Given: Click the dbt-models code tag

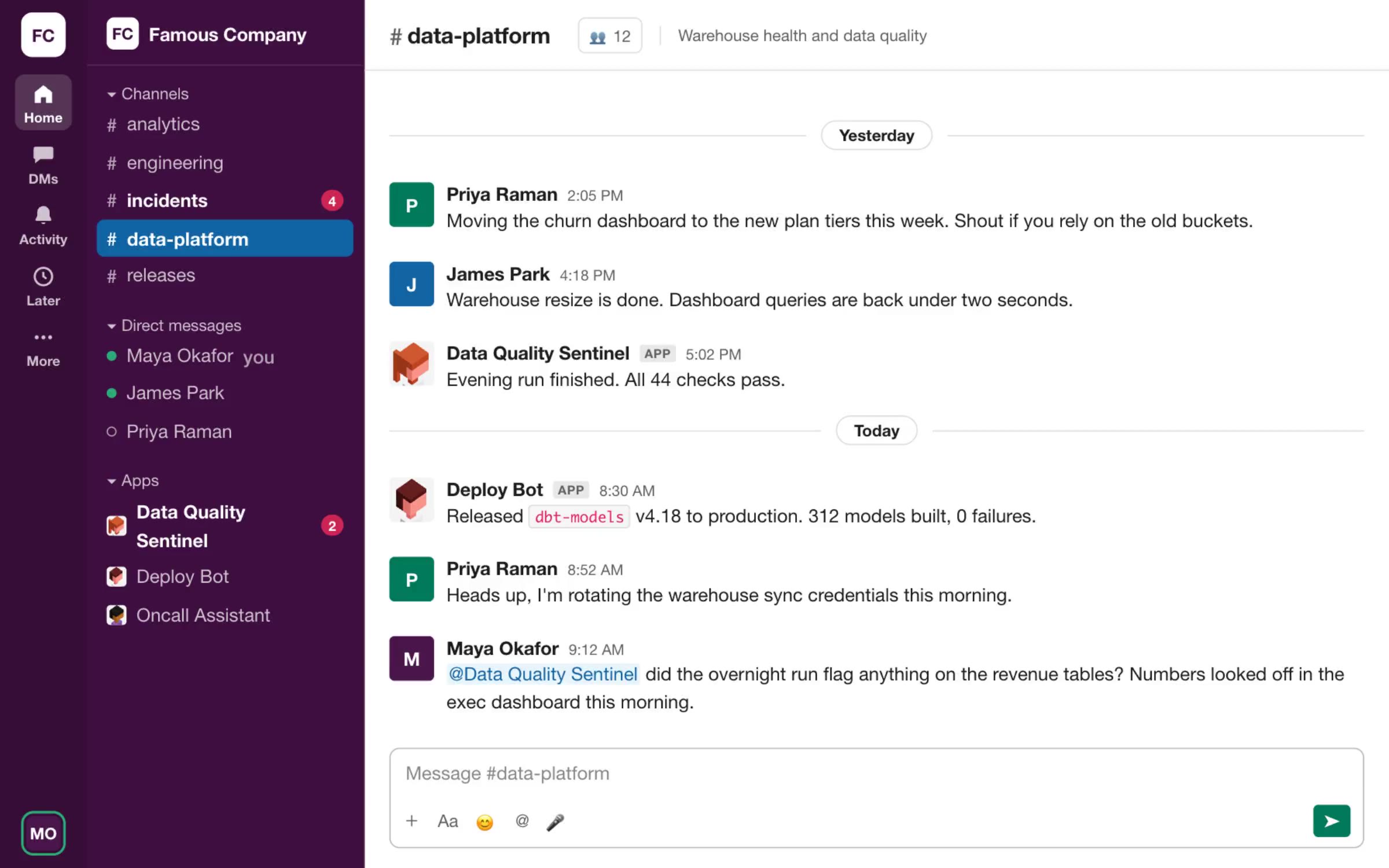Looking at the screenshot, I should pyautogui.click(x=579, y=516).
